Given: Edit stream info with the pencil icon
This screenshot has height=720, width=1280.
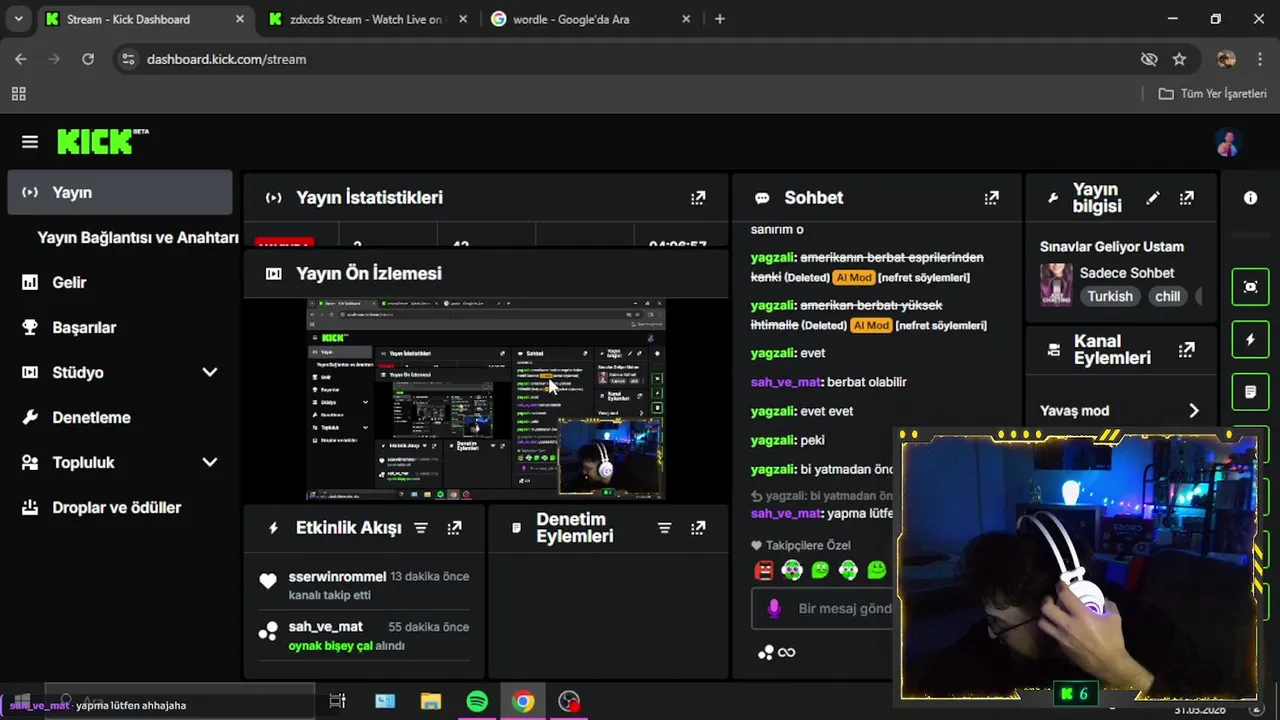Looking at the screenshot, I should [1153, 198].
